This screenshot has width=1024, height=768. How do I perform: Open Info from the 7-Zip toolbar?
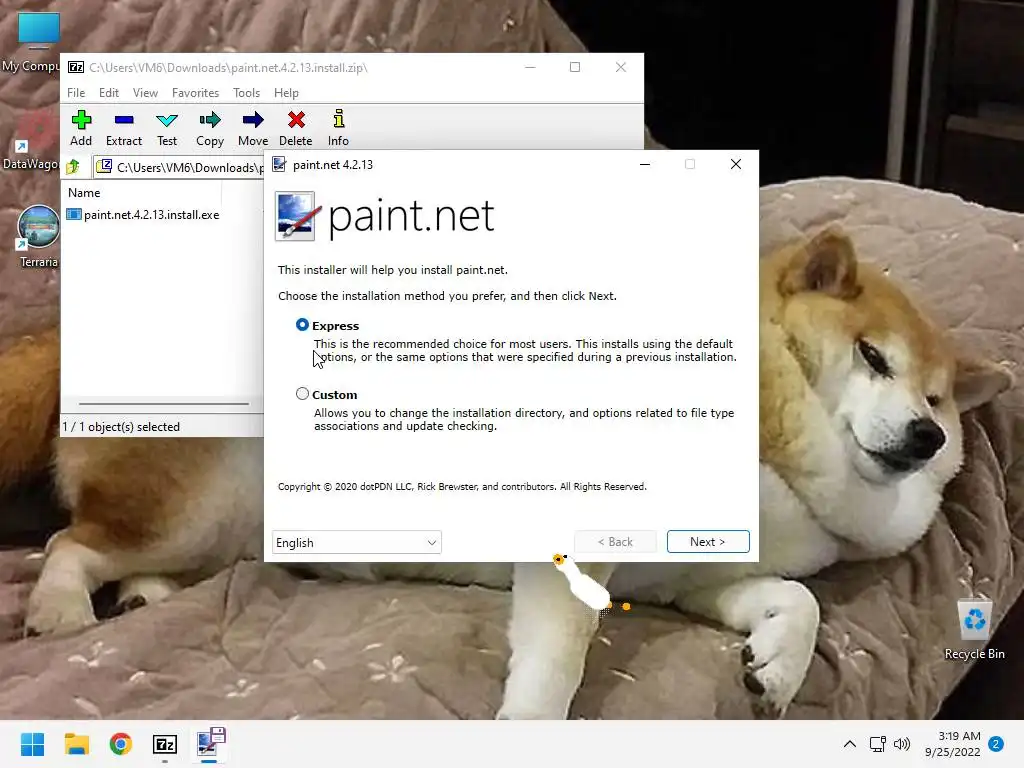pyautogui.click(x=338, y=119)
